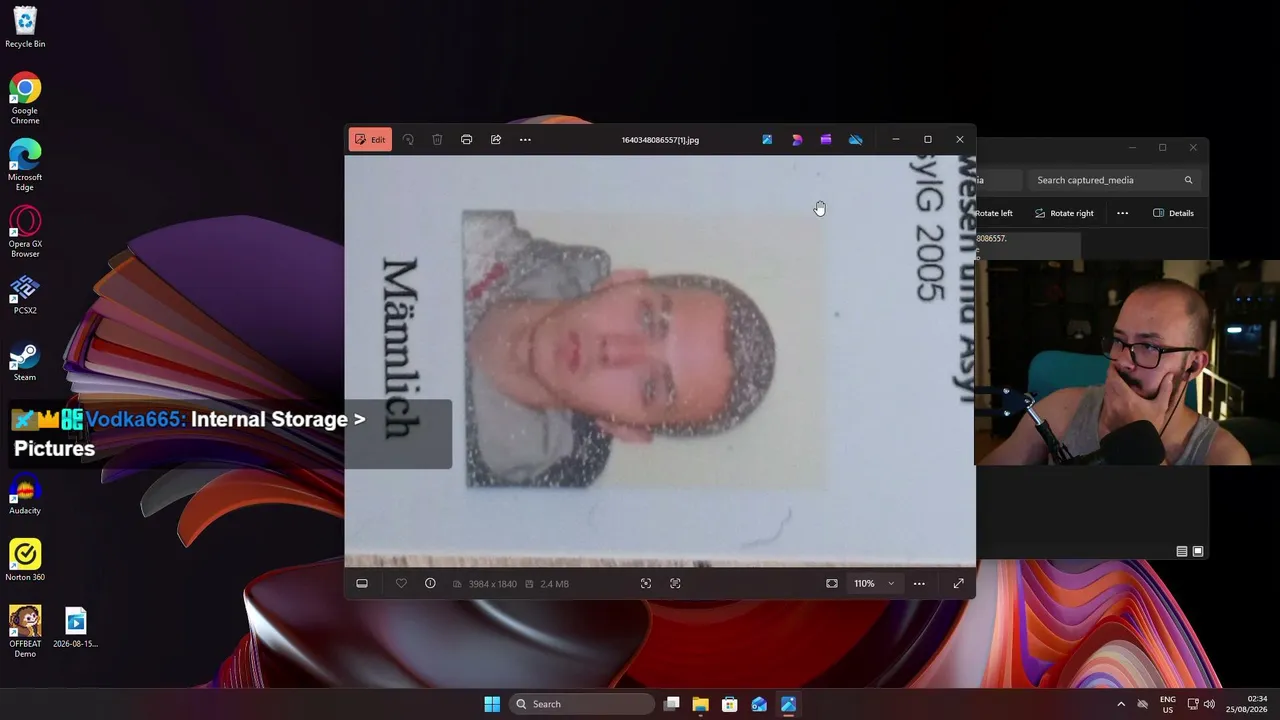Open Designer from the Photos title bar
Viewport: 1280px width, 720px height.
[797, 140]
